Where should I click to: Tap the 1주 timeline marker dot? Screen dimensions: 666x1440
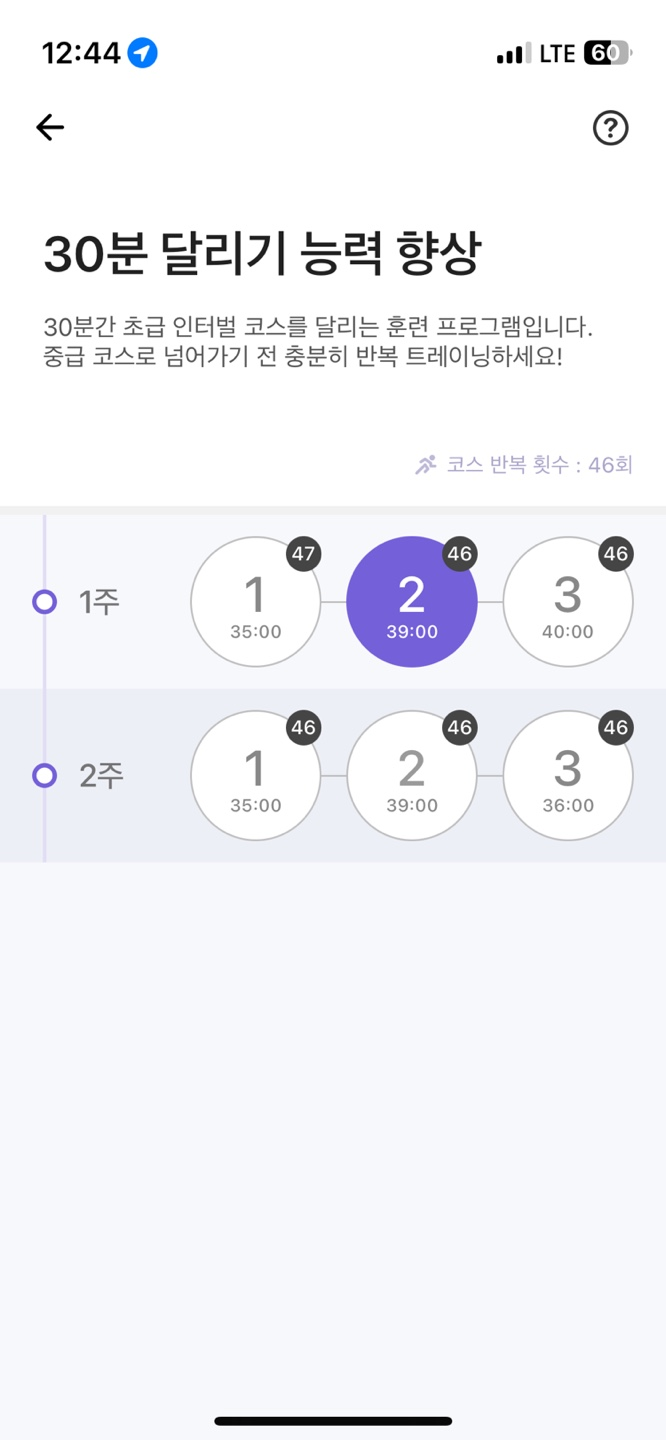[44, 602]
